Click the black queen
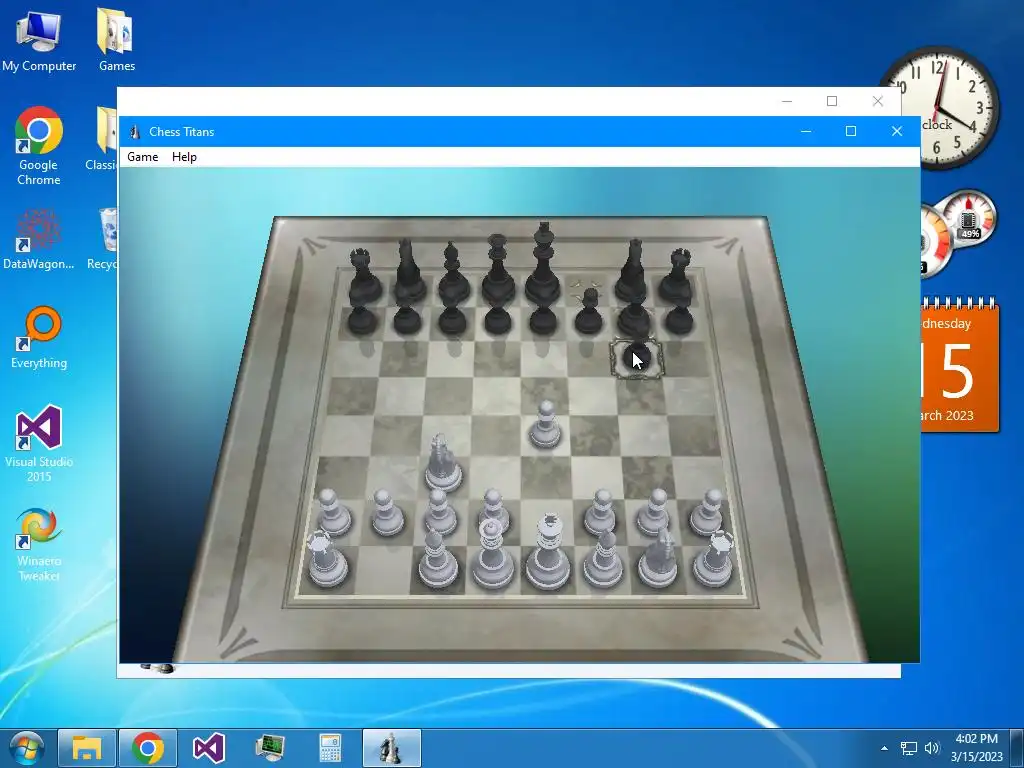Screen dimensions: 1024x768 (x=498, y=269)
